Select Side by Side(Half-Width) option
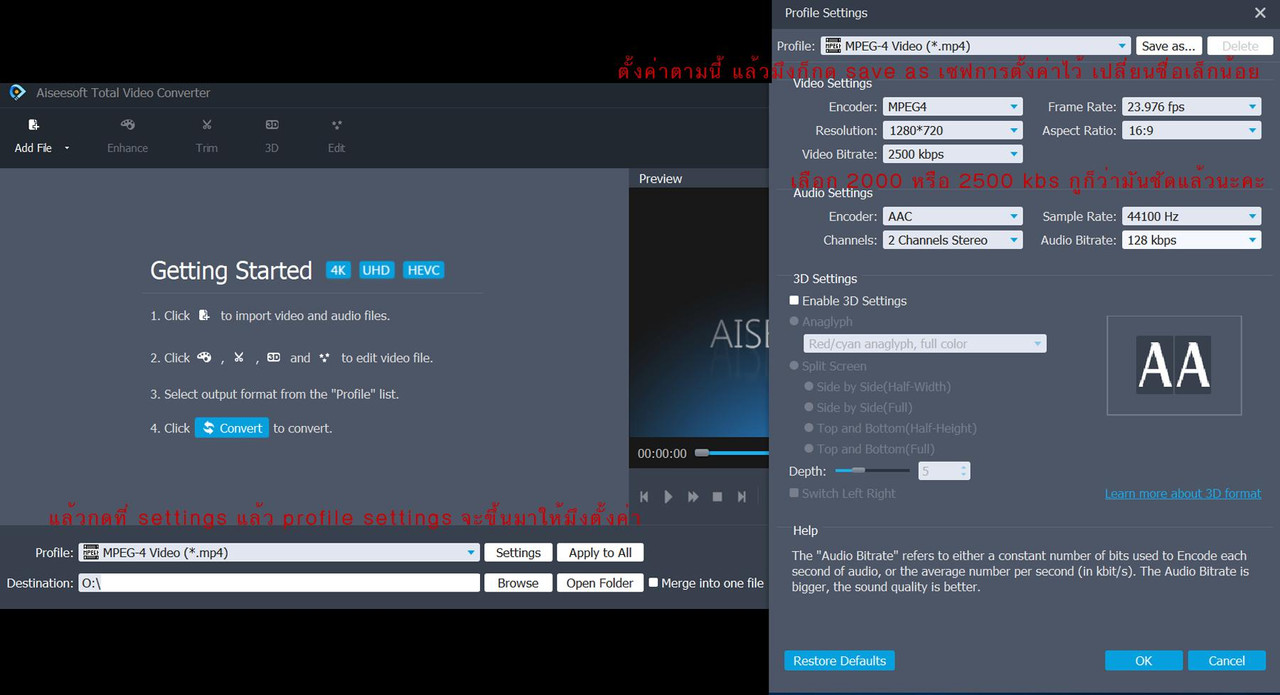Image resolution: width=1280 pixels, height=695 pixels. pos(809,387)
